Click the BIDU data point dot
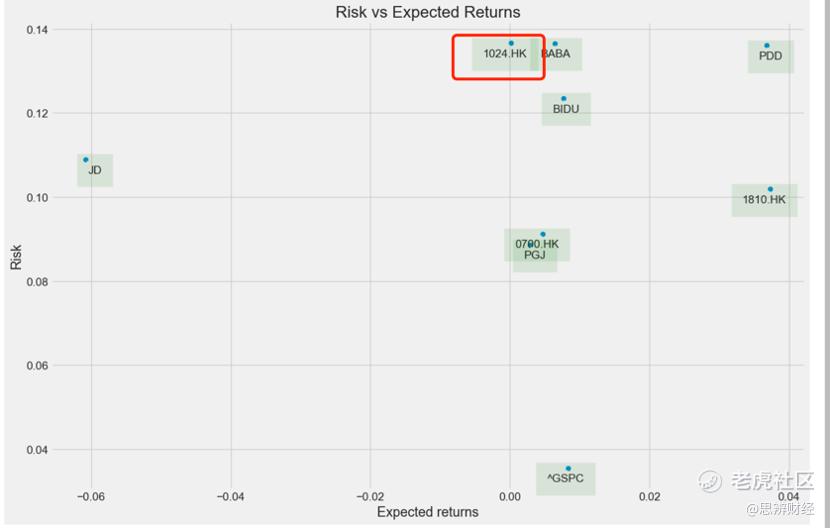830x528 pixels. 564,99
